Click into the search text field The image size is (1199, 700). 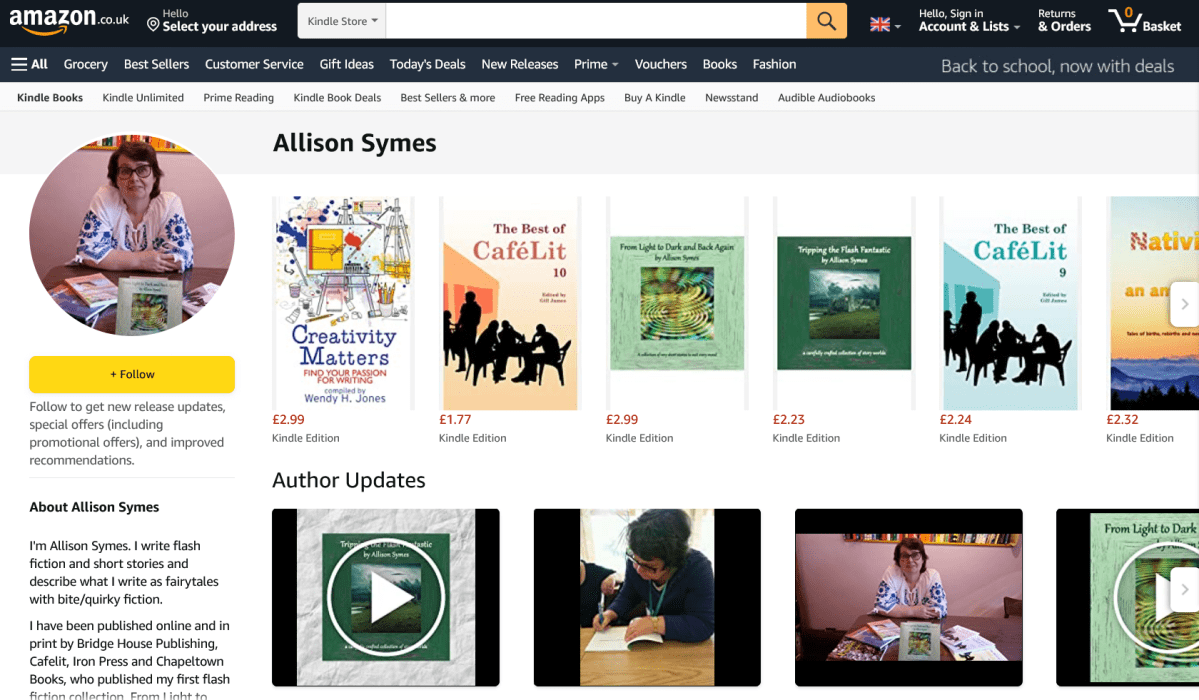point(596,21)
